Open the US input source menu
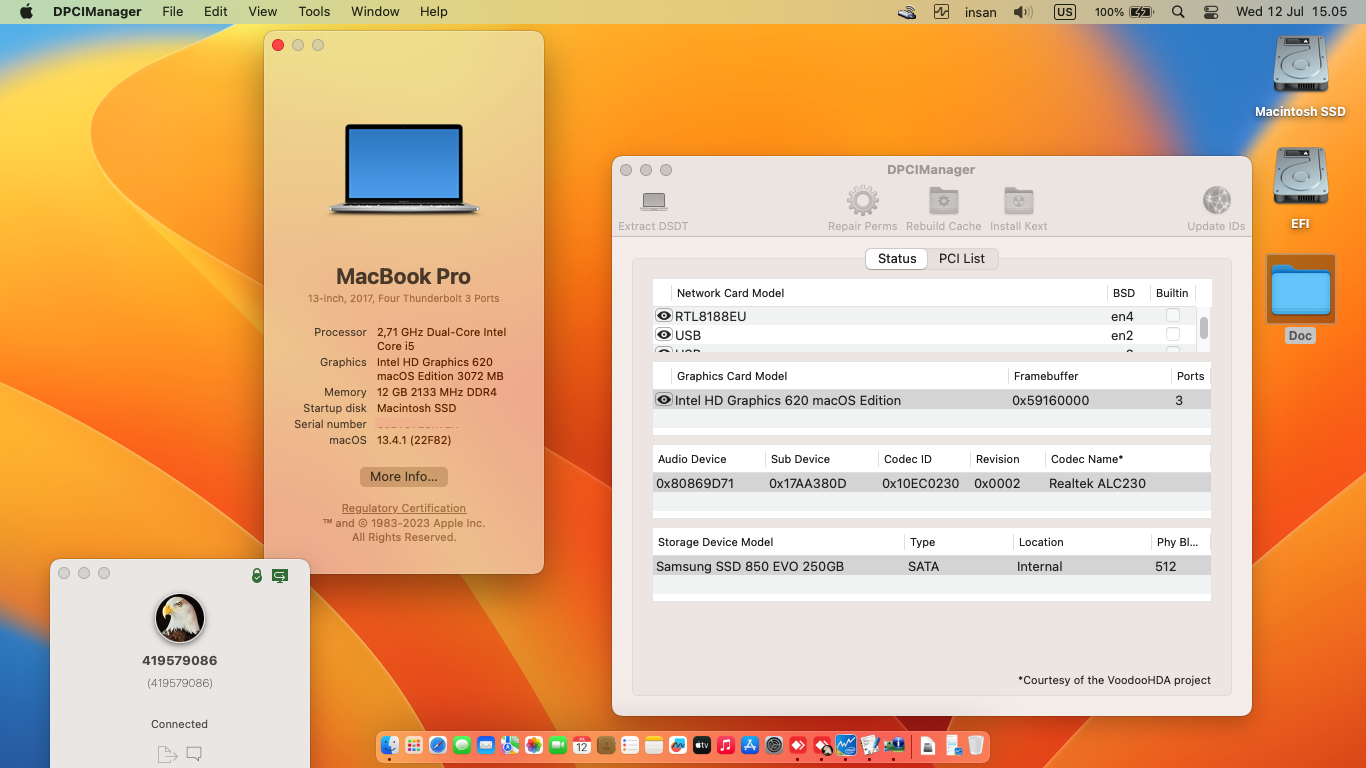 pyautogui.click(x=1065, y=12)
